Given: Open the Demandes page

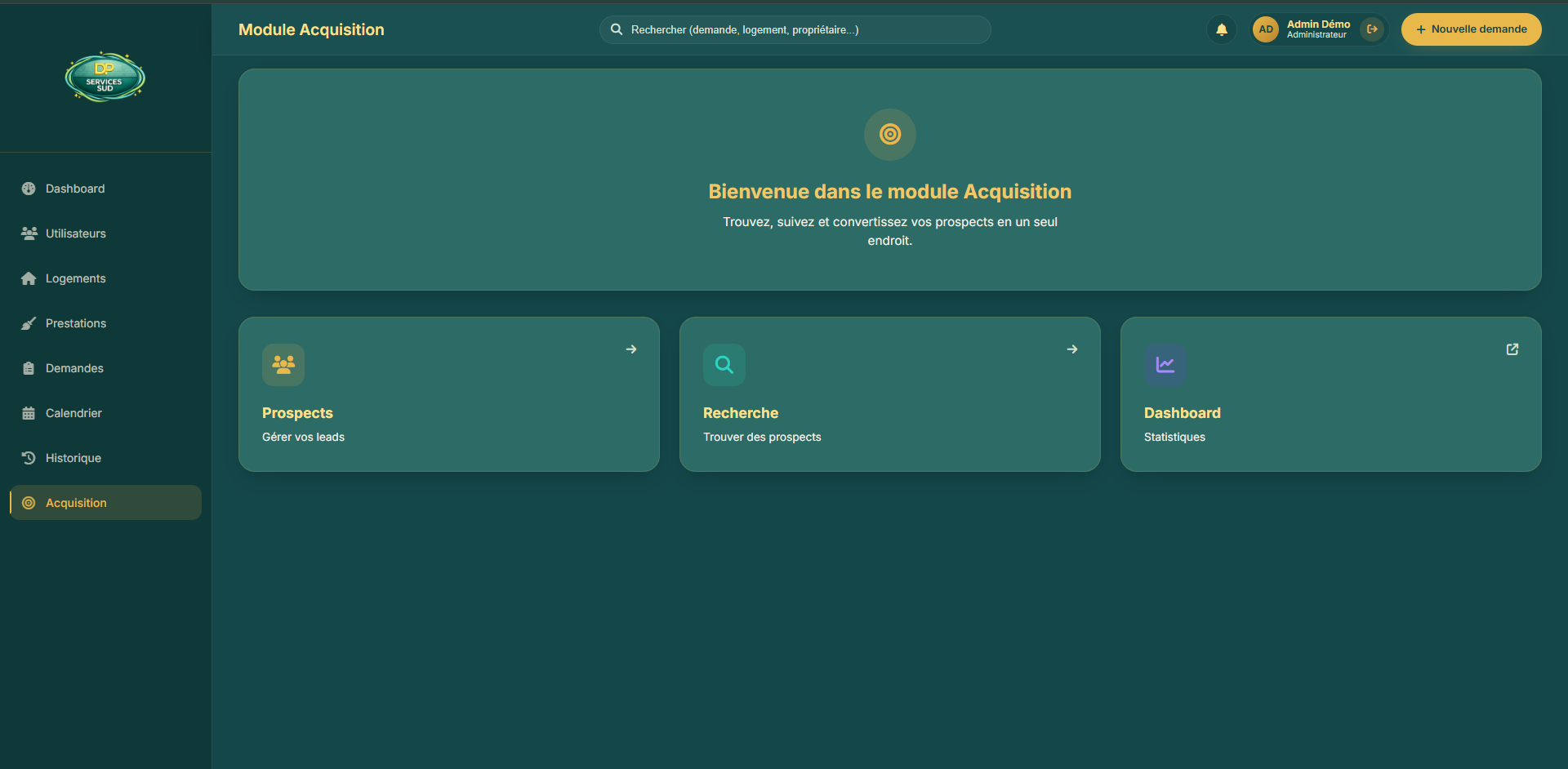Looking at the screenshot, I should (x=105, y=368).
